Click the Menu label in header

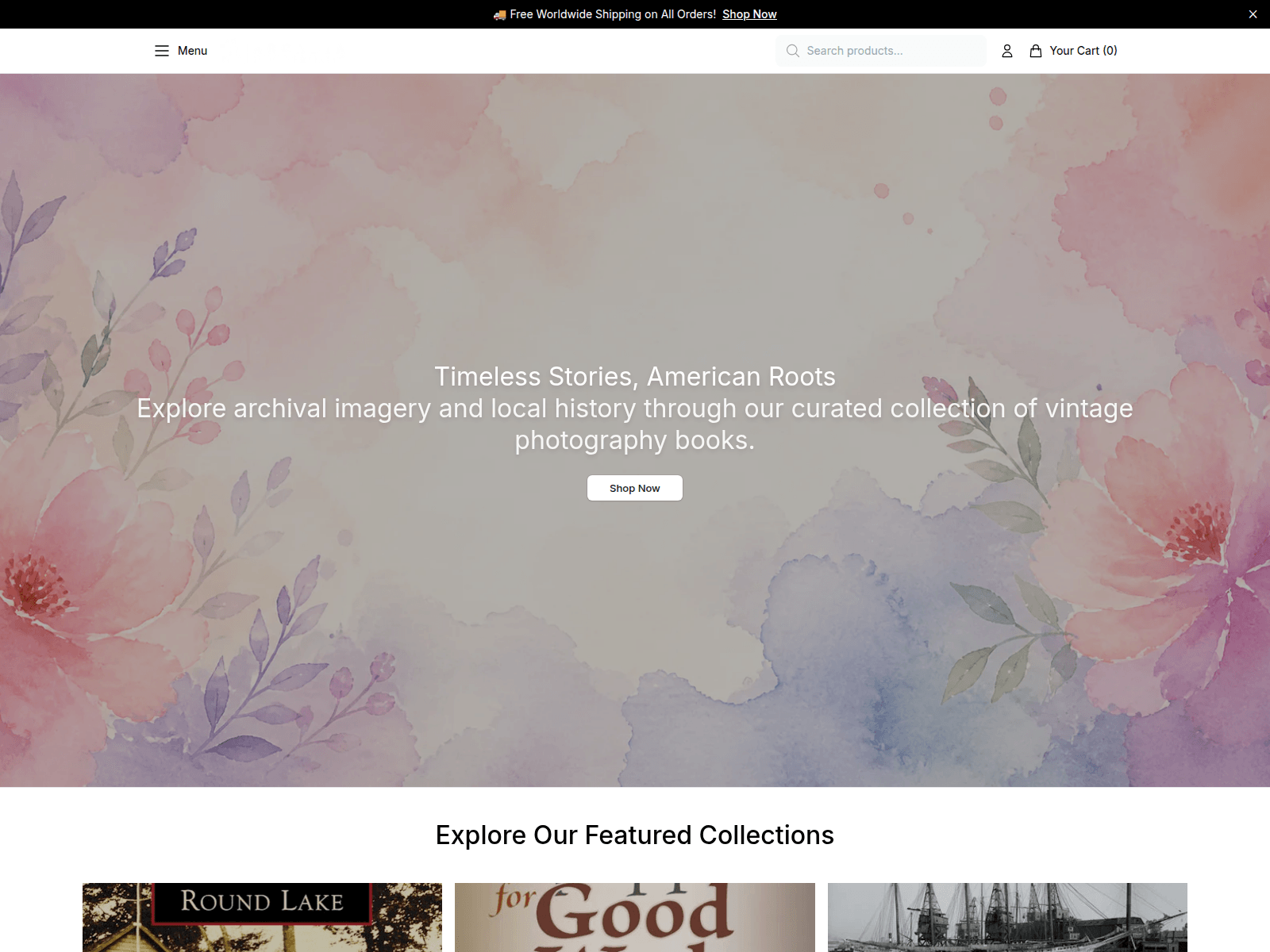[x=192, y=51]
